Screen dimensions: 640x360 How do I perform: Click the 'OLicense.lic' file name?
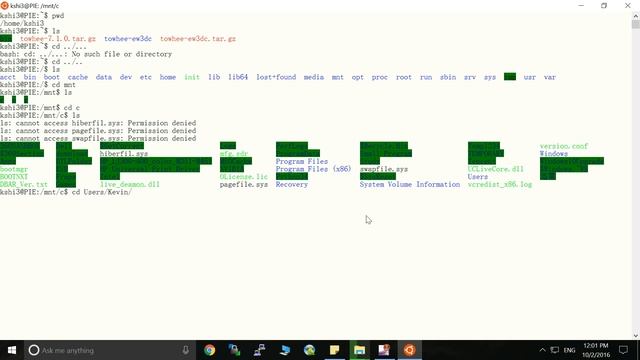(x=244, y=177)
